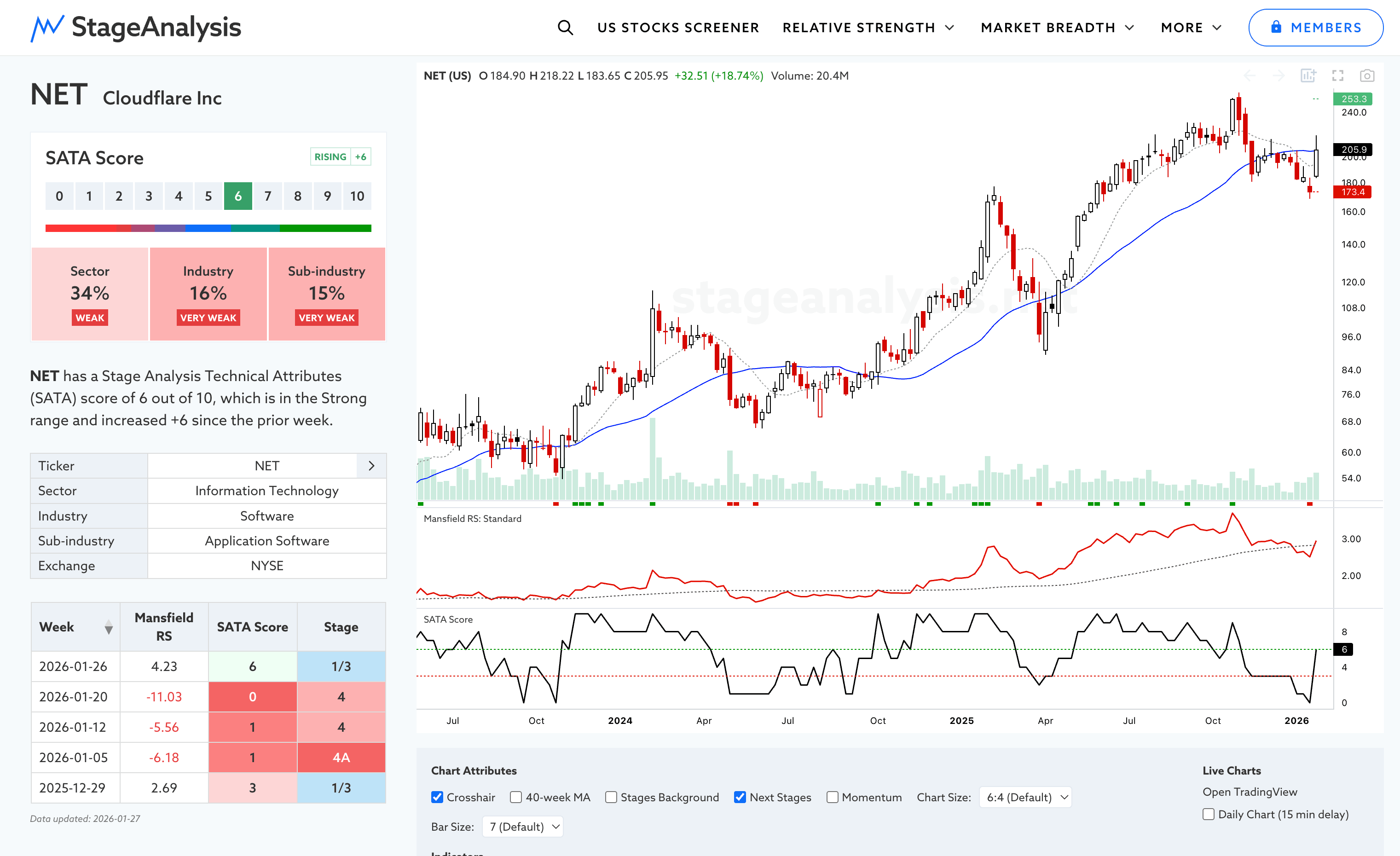Viewport: 1400px width, 856px height.
Task: Open the Bar Size dropdown
Action: (x=523, y=827)
